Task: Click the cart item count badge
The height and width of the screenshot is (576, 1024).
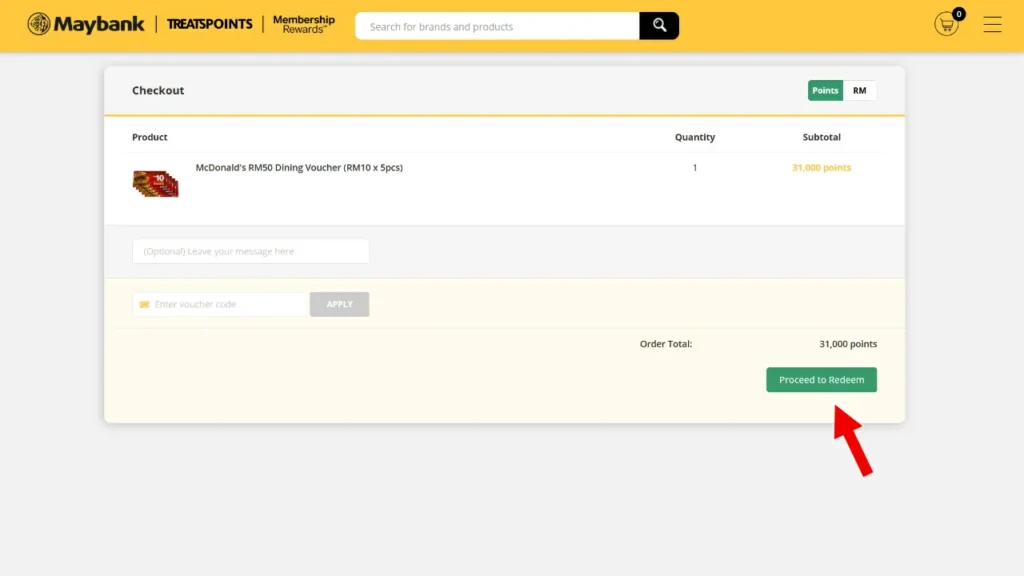Action: (x=958, y=14)
